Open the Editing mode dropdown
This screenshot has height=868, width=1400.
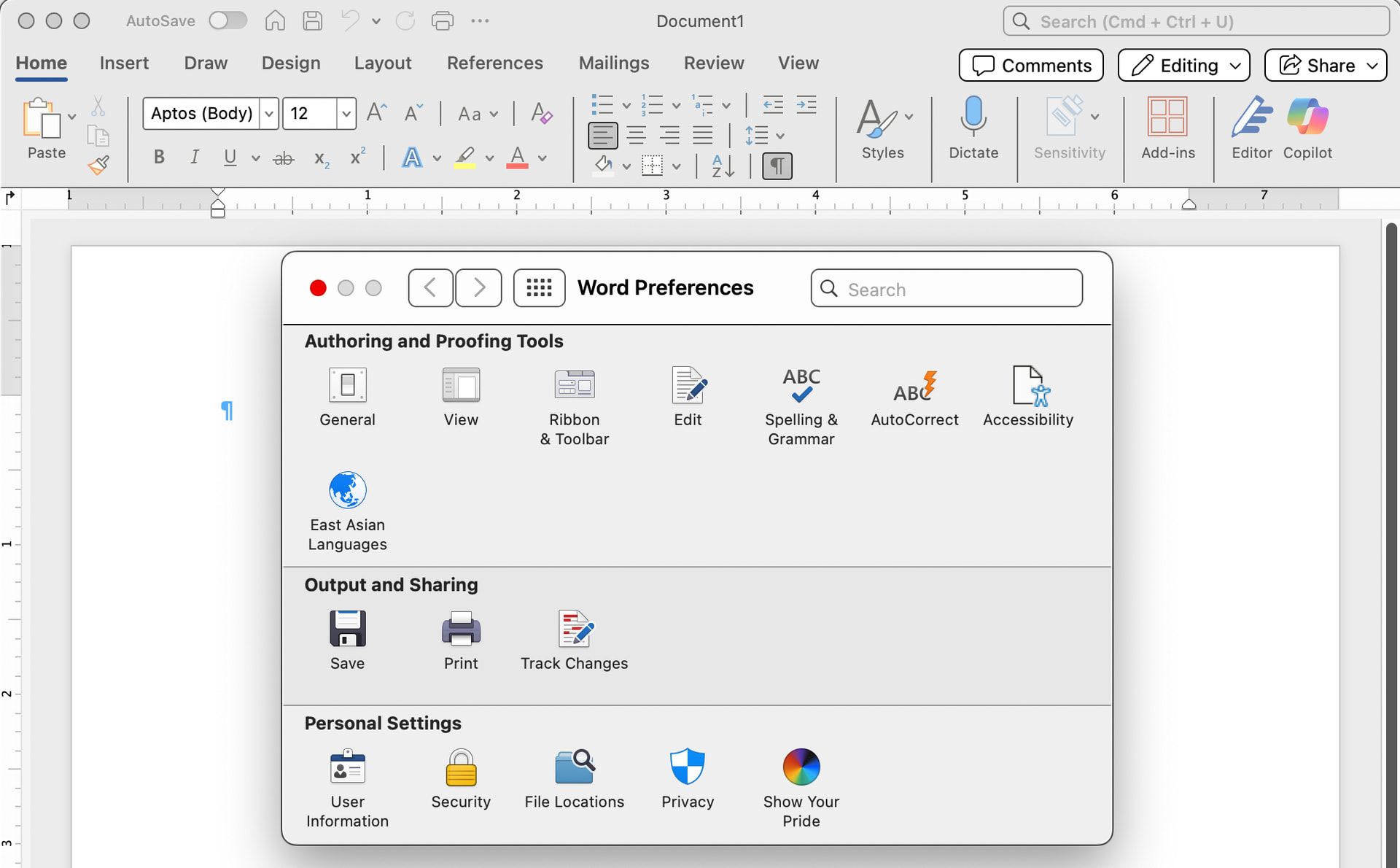tap(1183, 66)
